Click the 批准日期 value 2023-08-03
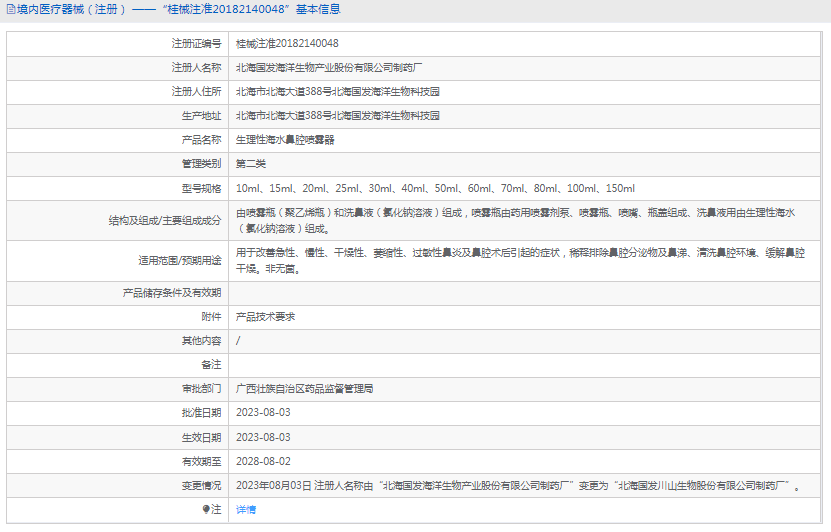Viewport: 831px width, 532px height. click(x=263, y=413)
